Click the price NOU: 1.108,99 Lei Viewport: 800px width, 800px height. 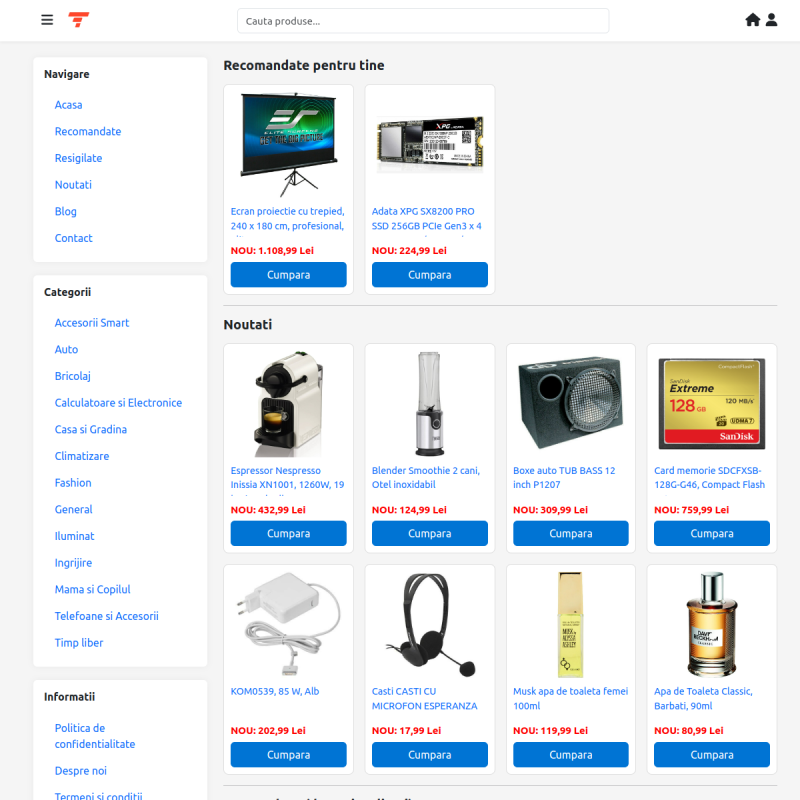tap(272, 251)
